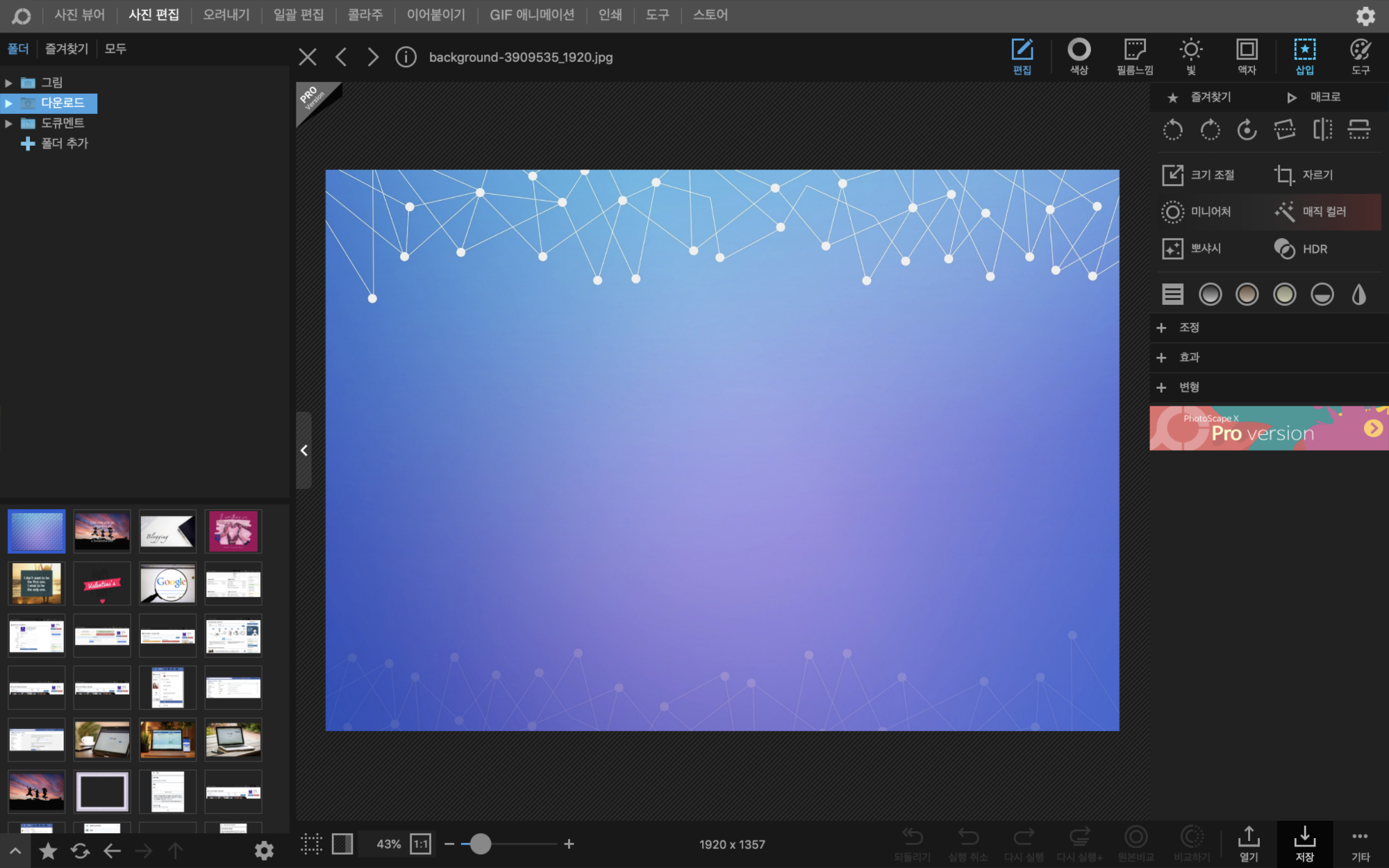
Task: Switch to the 콜라주 tab
Action: click(x=365, y=15)
